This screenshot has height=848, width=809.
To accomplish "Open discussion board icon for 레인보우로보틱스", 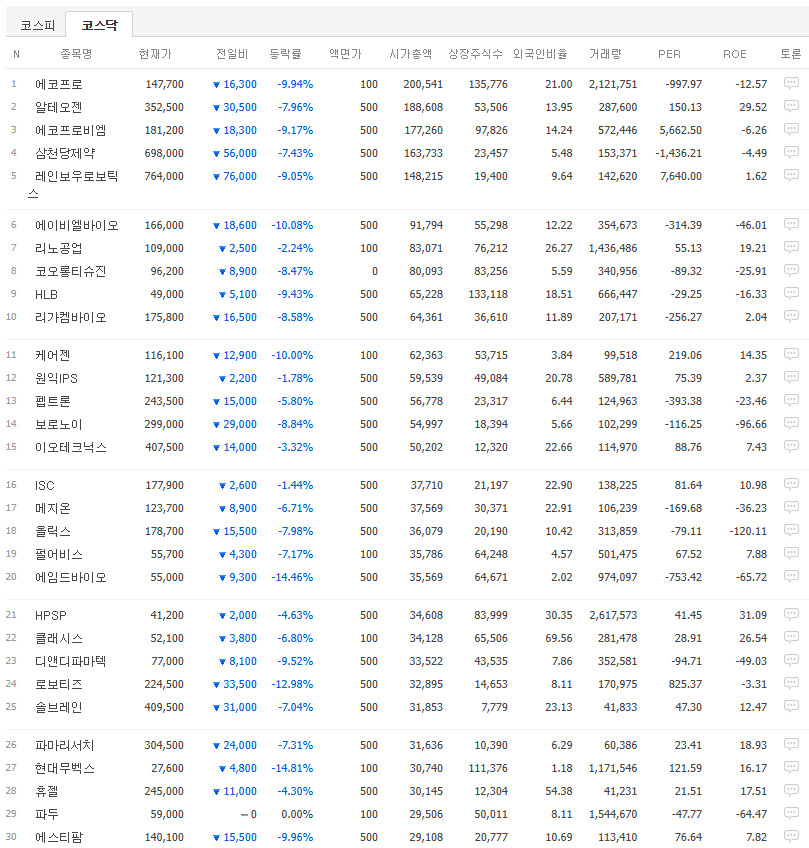I will tap(791, 175).
